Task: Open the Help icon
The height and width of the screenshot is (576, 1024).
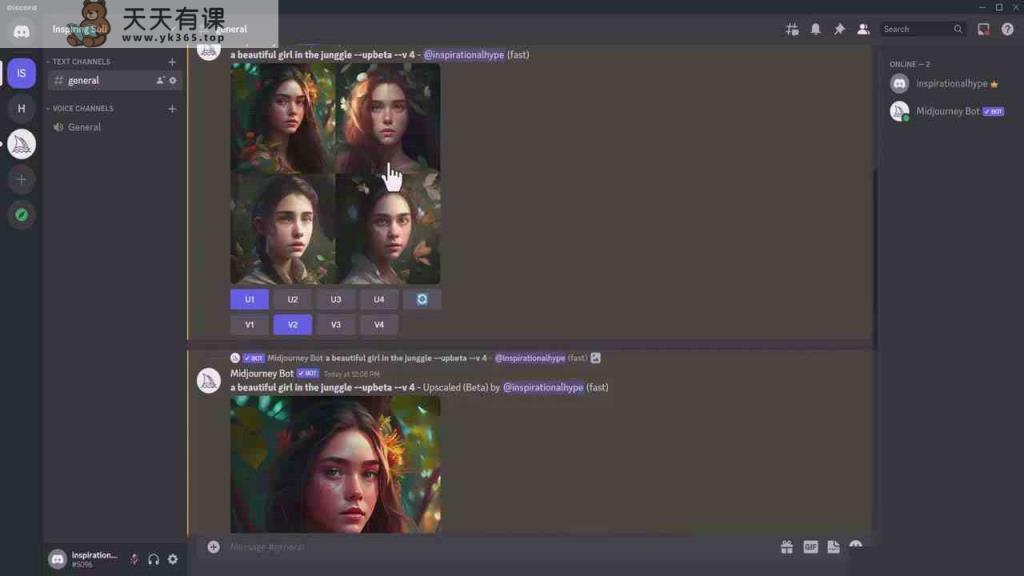Action: (x=1008, y=29)
